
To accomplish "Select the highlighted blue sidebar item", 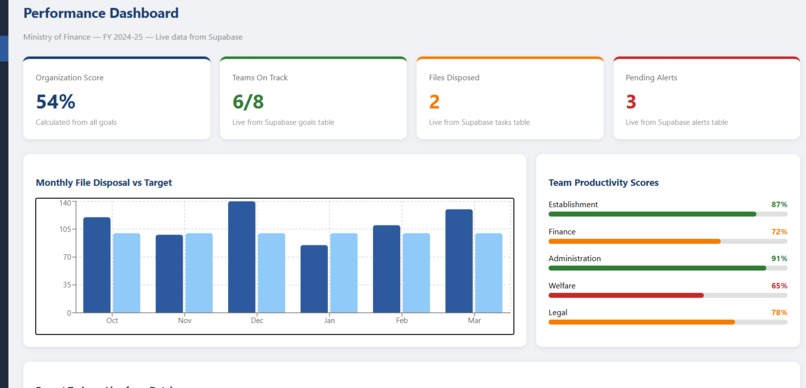I will [x=4, y=49].
